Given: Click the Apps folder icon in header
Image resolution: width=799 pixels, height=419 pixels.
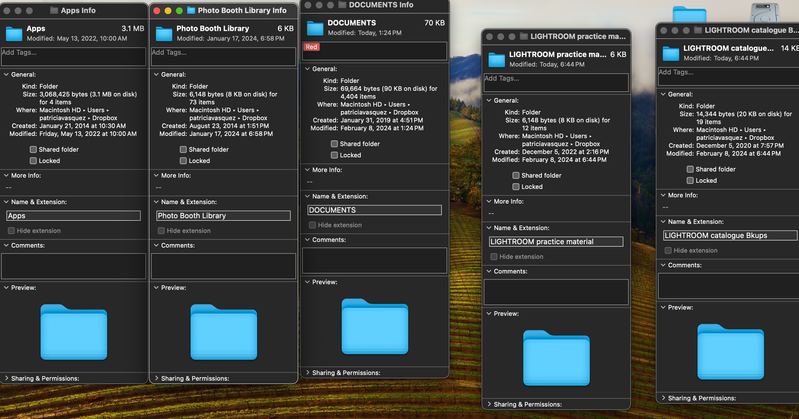Looking at the screenshot, I should point(14,34).
